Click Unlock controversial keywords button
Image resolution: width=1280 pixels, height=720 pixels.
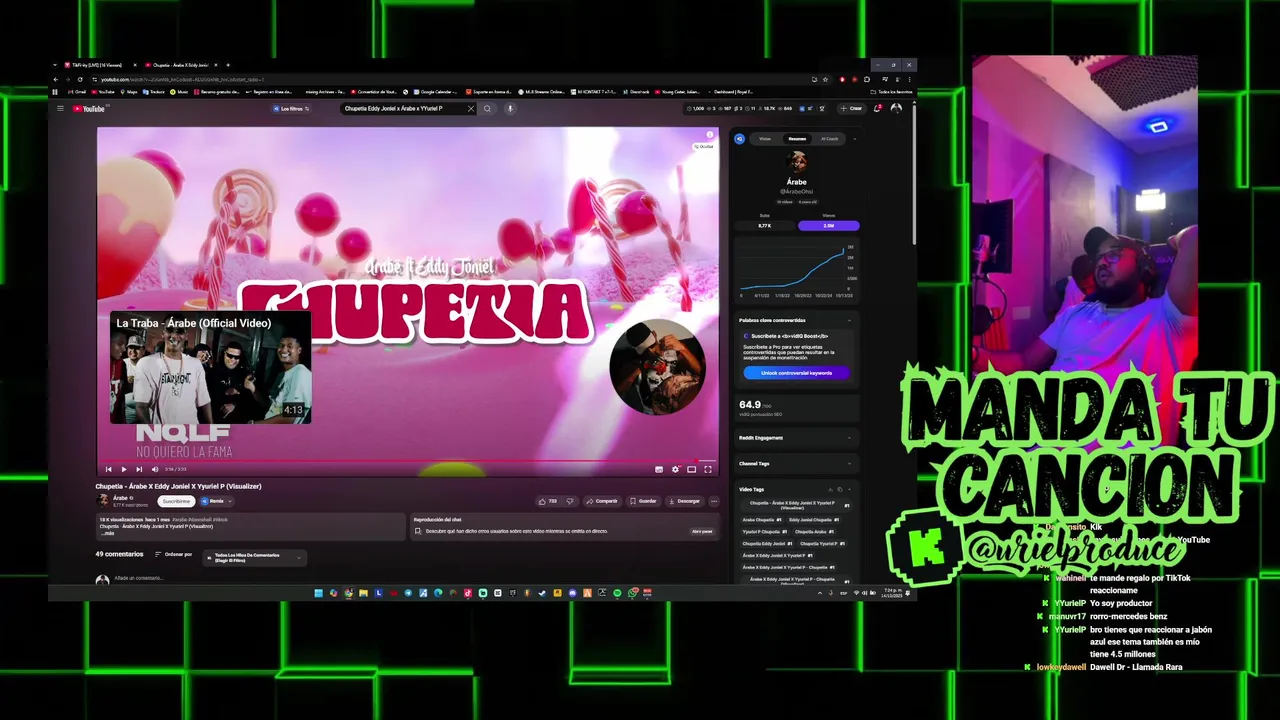(797, 373)
